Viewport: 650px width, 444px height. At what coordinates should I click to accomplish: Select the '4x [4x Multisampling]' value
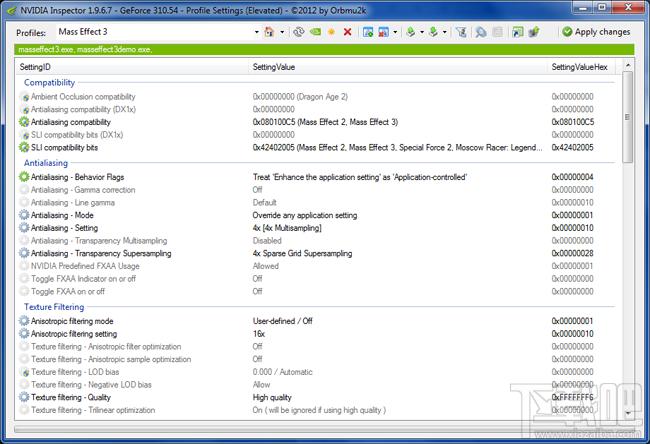[287, 228]
